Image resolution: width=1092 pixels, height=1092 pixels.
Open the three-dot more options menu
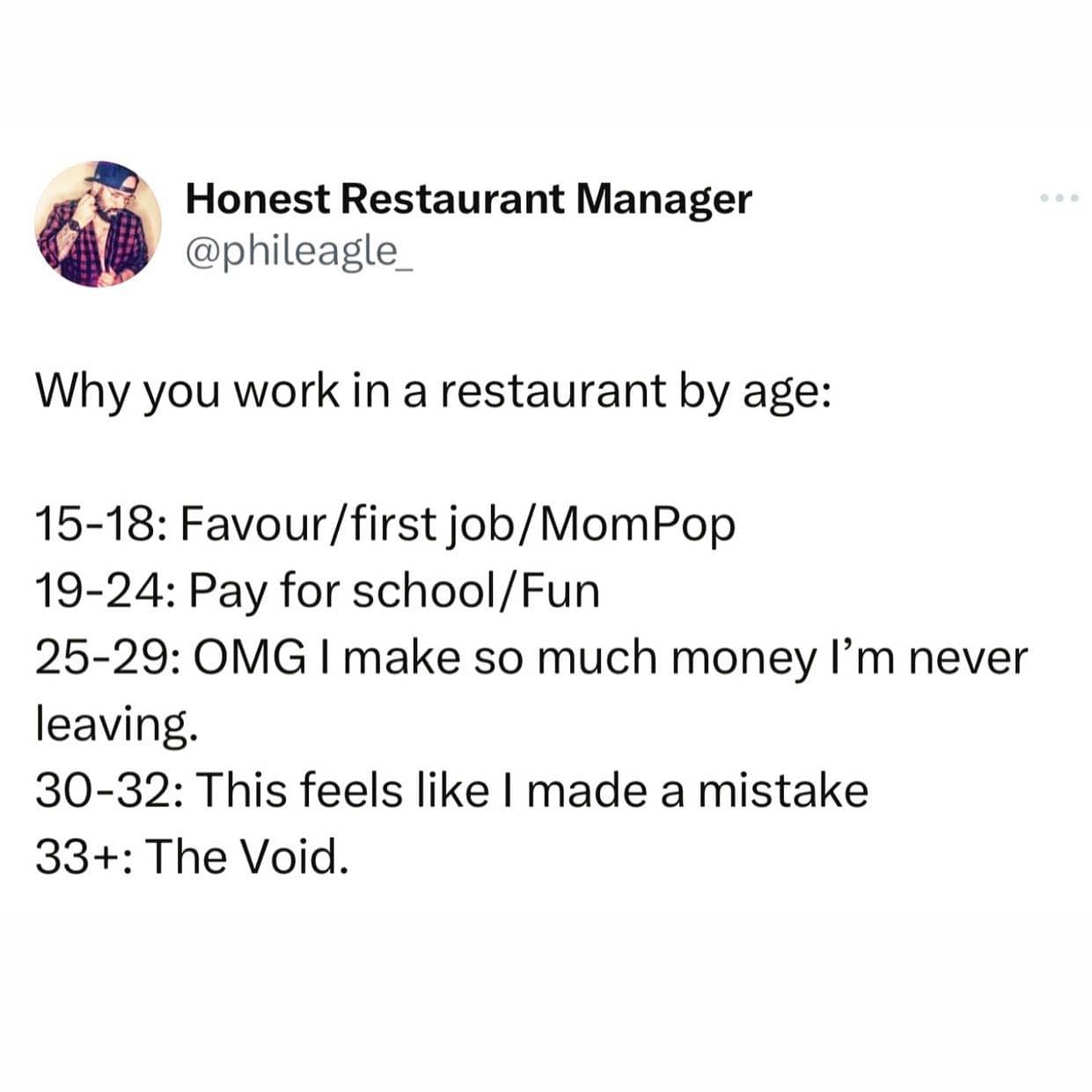click(x=1059, y=199)
